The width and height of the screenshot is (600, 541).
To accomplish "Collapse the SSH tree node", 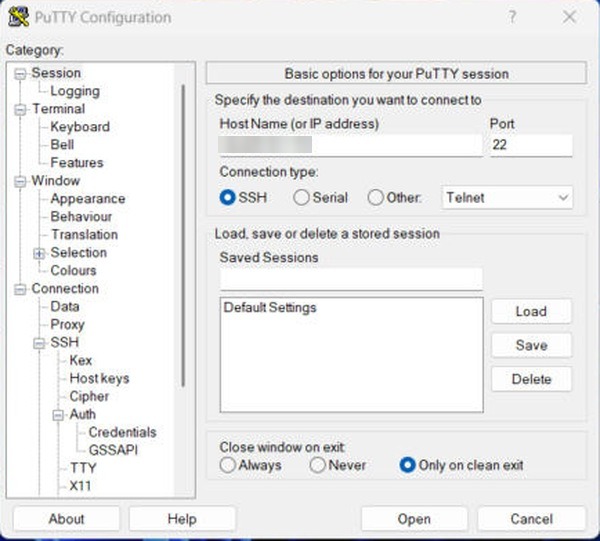I will 39,343.
